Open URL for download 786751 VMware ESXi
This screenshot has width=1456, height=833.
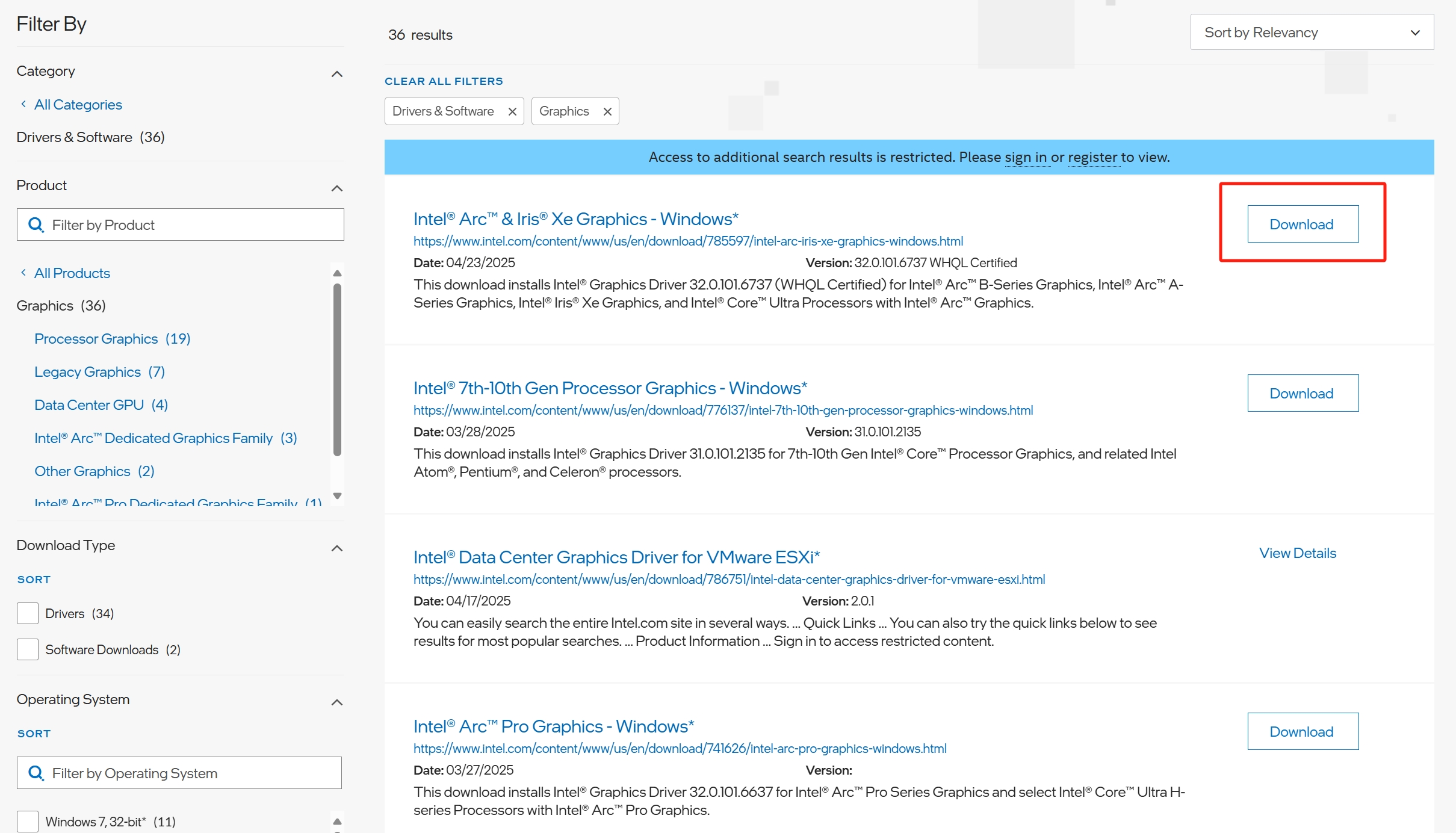[x=729, y=580]
